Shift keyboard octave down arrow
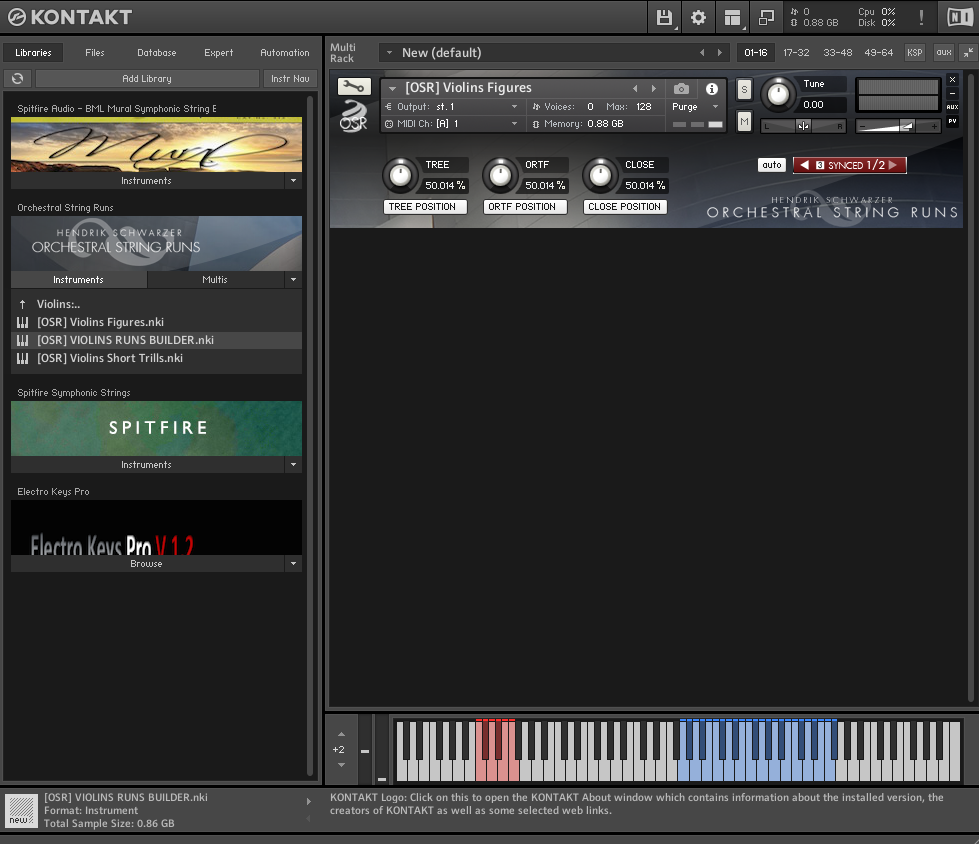 click(341, 765)
